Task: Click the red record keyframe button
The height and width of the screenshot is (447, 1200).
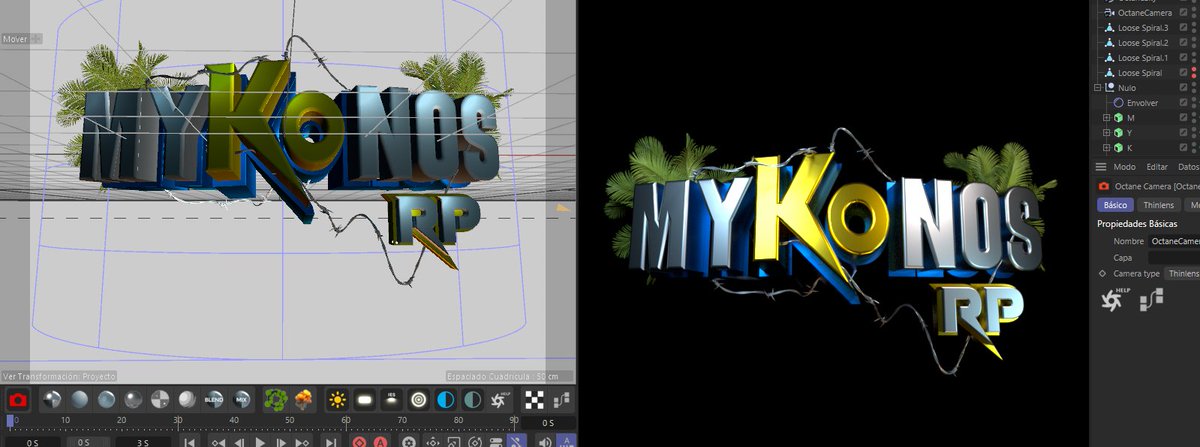Action: point(359,441)
